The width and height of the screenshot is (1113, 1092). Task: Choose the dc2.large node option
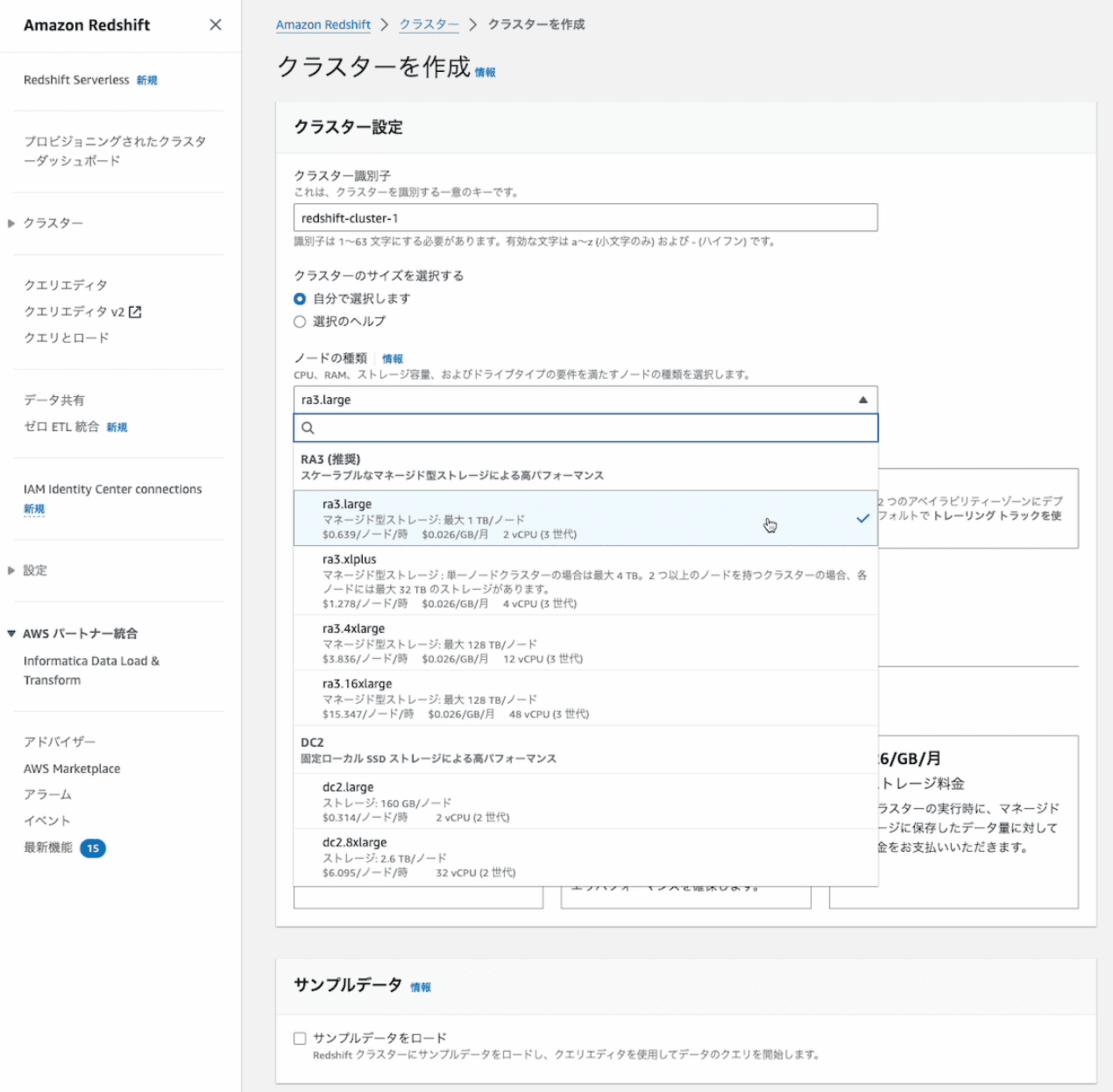point(585,801)
